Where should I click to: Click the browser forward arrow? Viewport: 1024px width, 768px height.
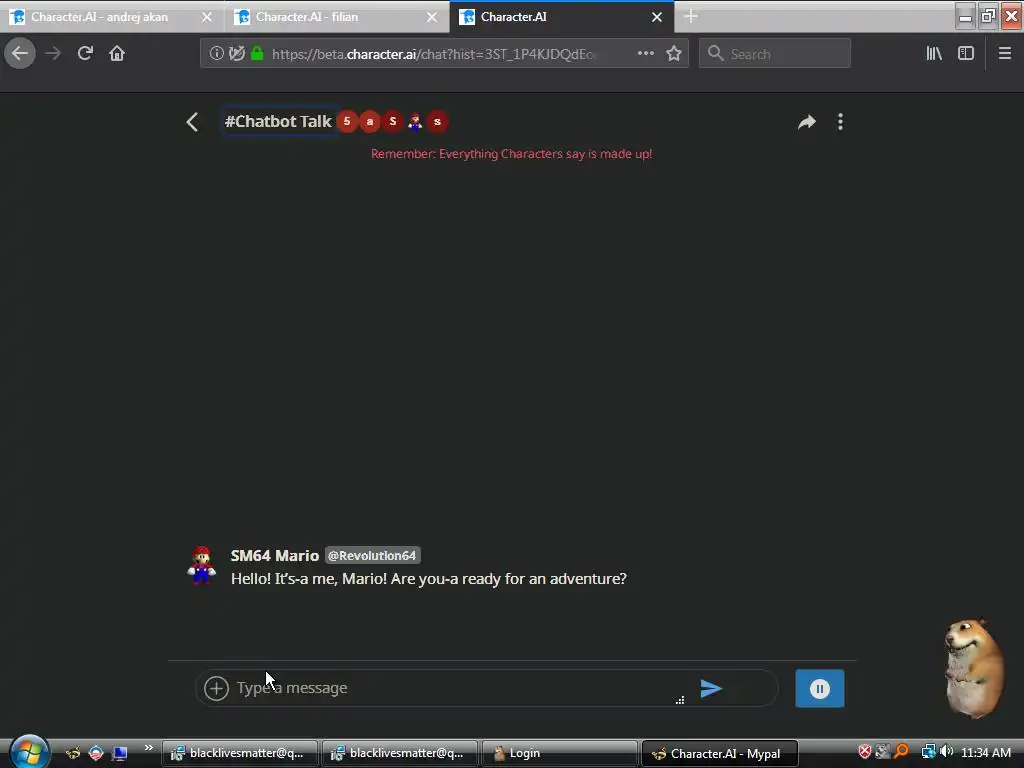pyautogui.click(x=53, y=53)
